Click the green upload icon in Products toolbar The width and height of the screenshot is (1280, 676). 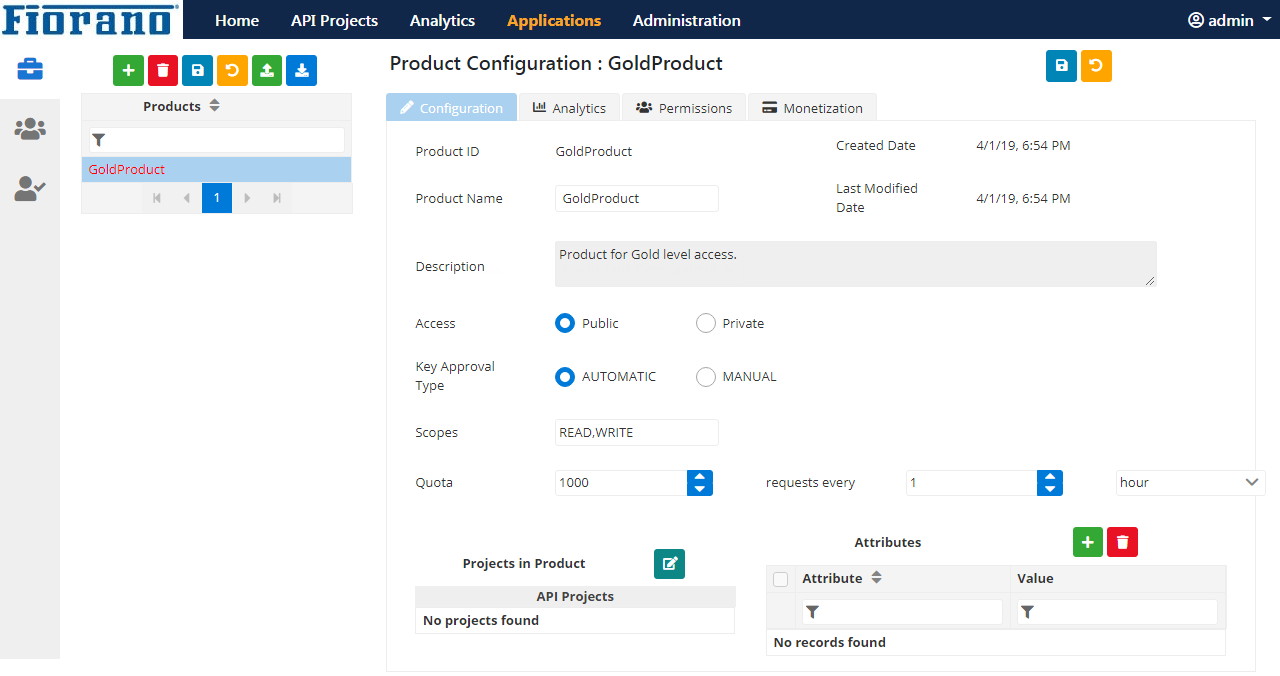coord(267,70)
